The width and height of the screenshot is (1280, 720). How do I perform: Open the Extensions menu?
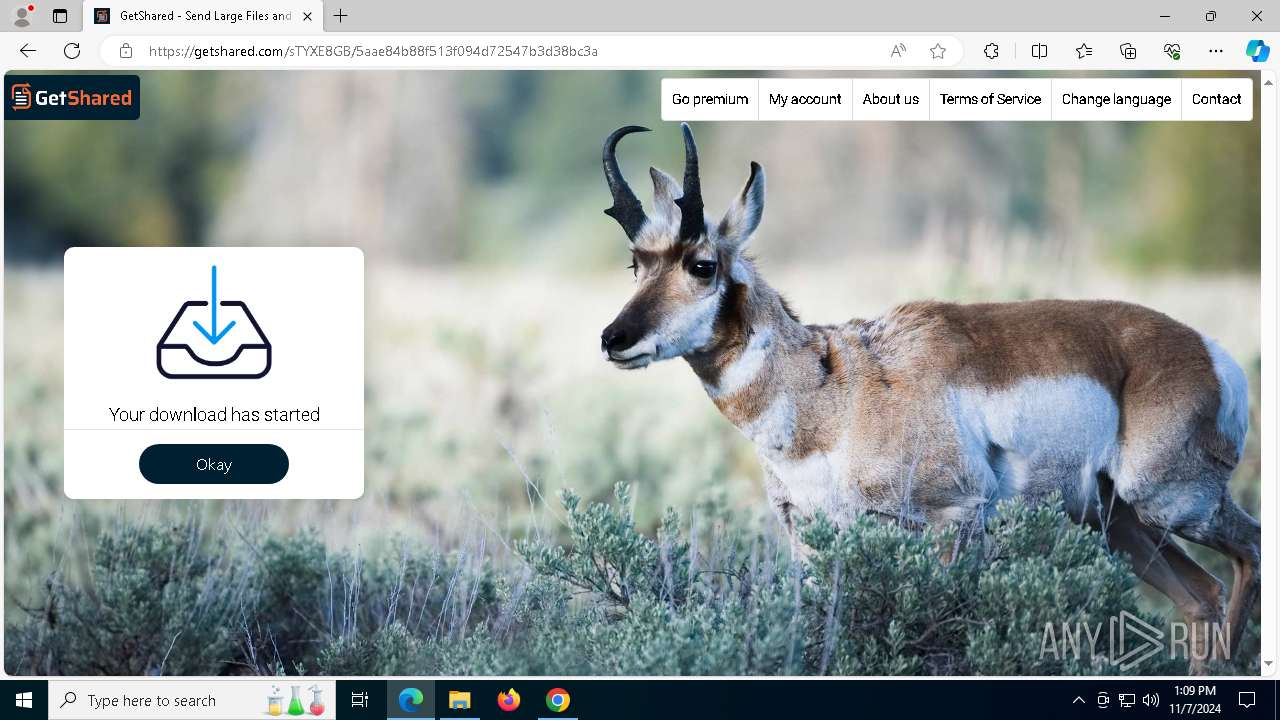tap(991, 51)
